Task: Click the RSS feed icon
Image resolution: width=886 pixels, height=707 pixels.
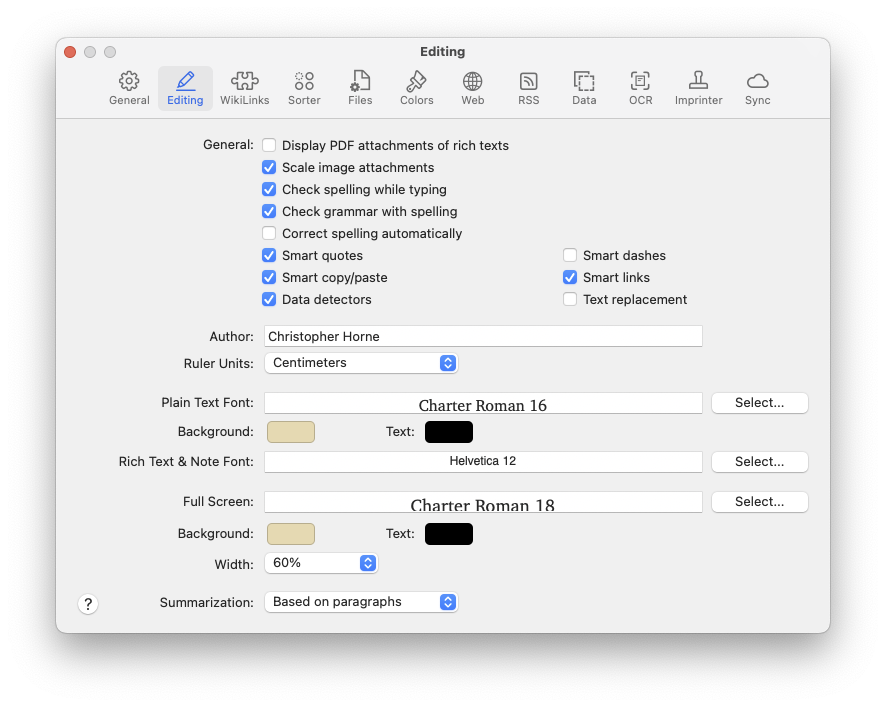Action: 528,88
